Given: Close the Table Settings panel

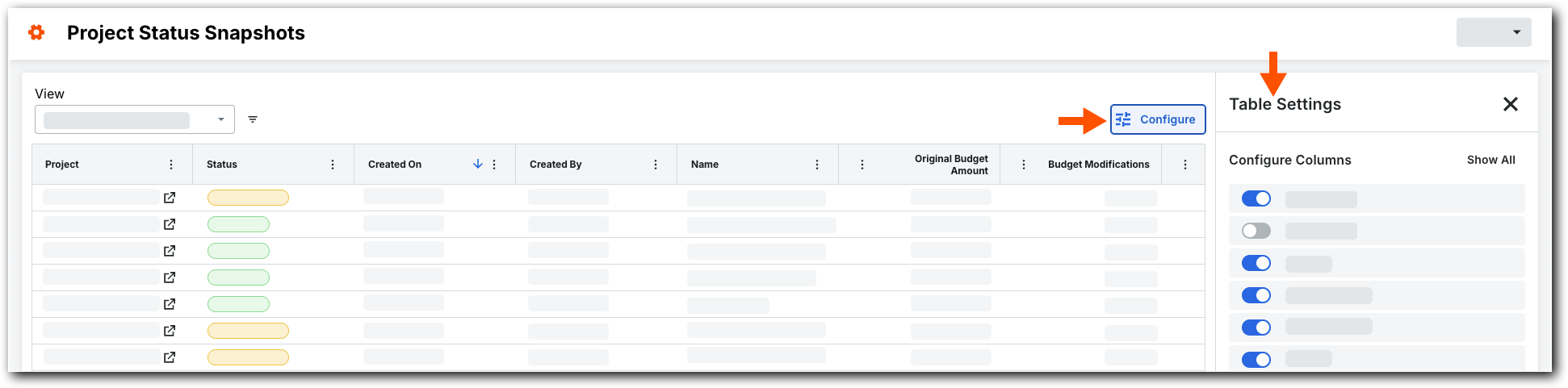Looking at the screenshot, I should point(1510,104).
